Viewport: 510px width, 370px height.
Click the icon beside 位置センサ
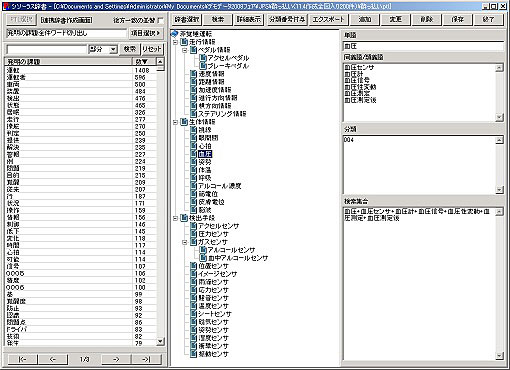tap(194, 266)
